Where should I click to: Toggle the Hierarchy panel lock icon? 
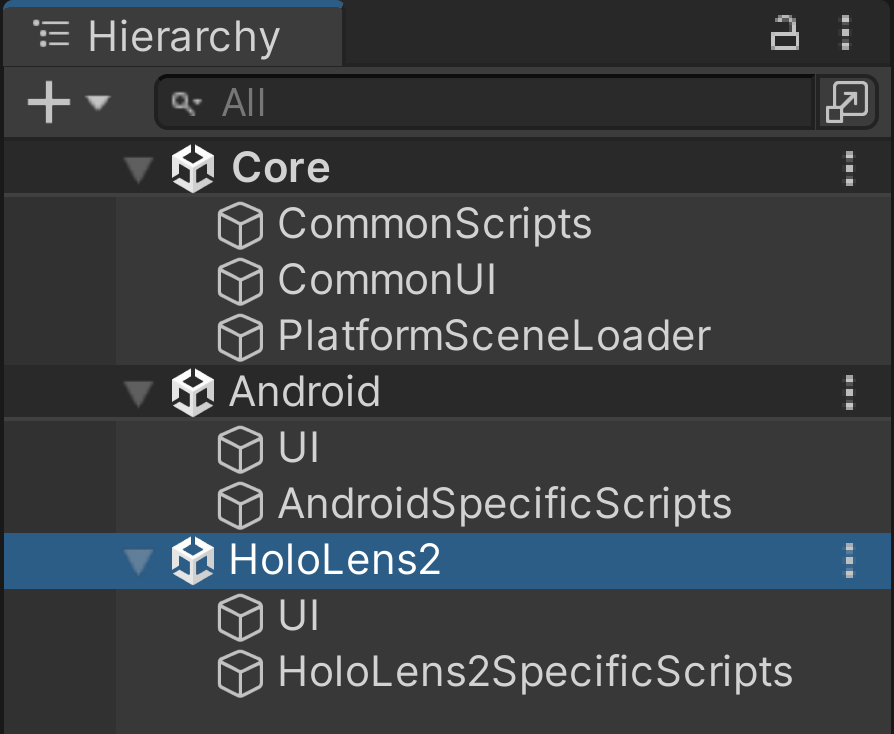tap(785, 34)
